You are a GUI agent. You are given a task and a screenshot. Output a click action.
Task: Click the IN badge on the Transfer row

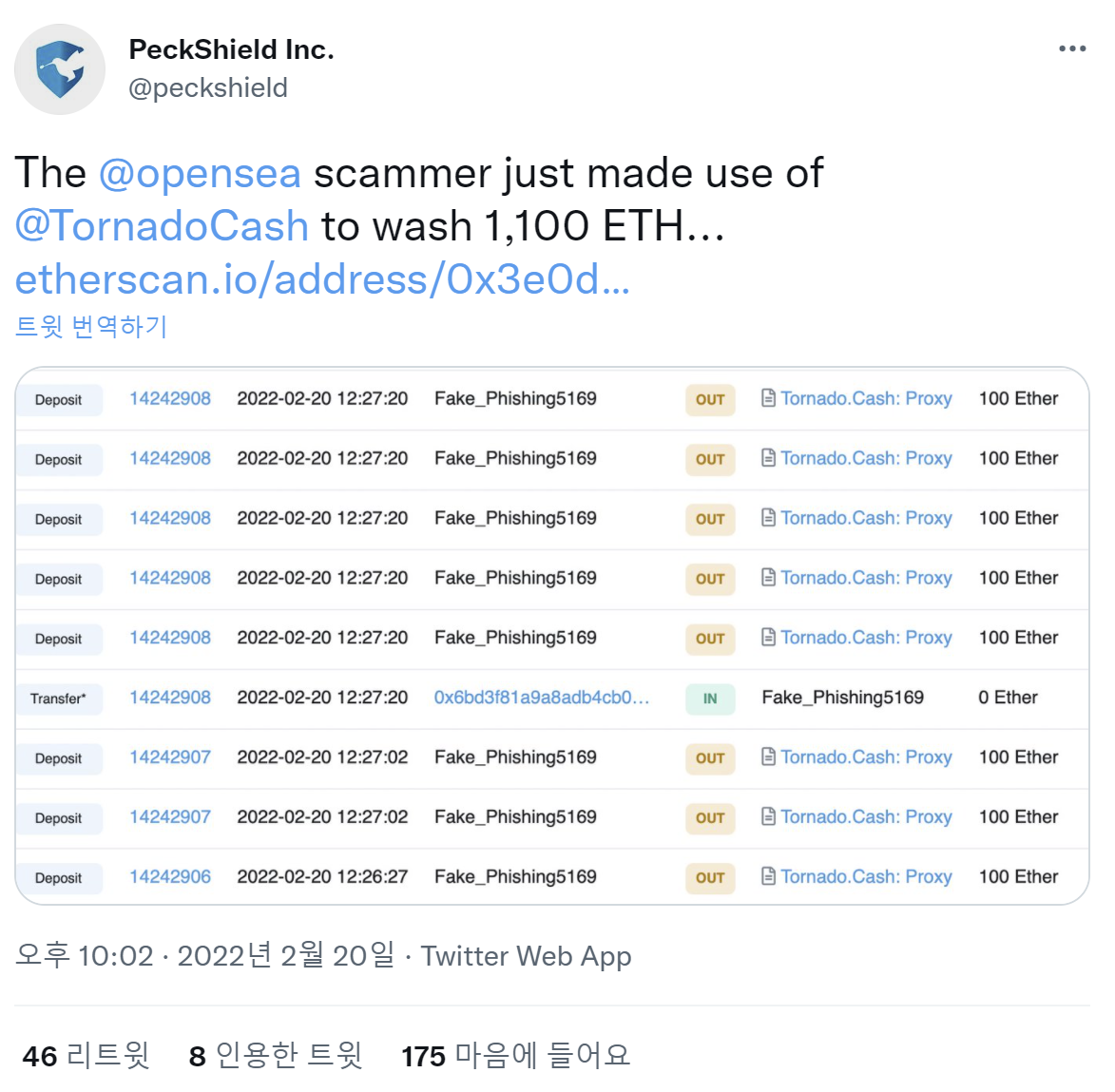tap(710, 699)
